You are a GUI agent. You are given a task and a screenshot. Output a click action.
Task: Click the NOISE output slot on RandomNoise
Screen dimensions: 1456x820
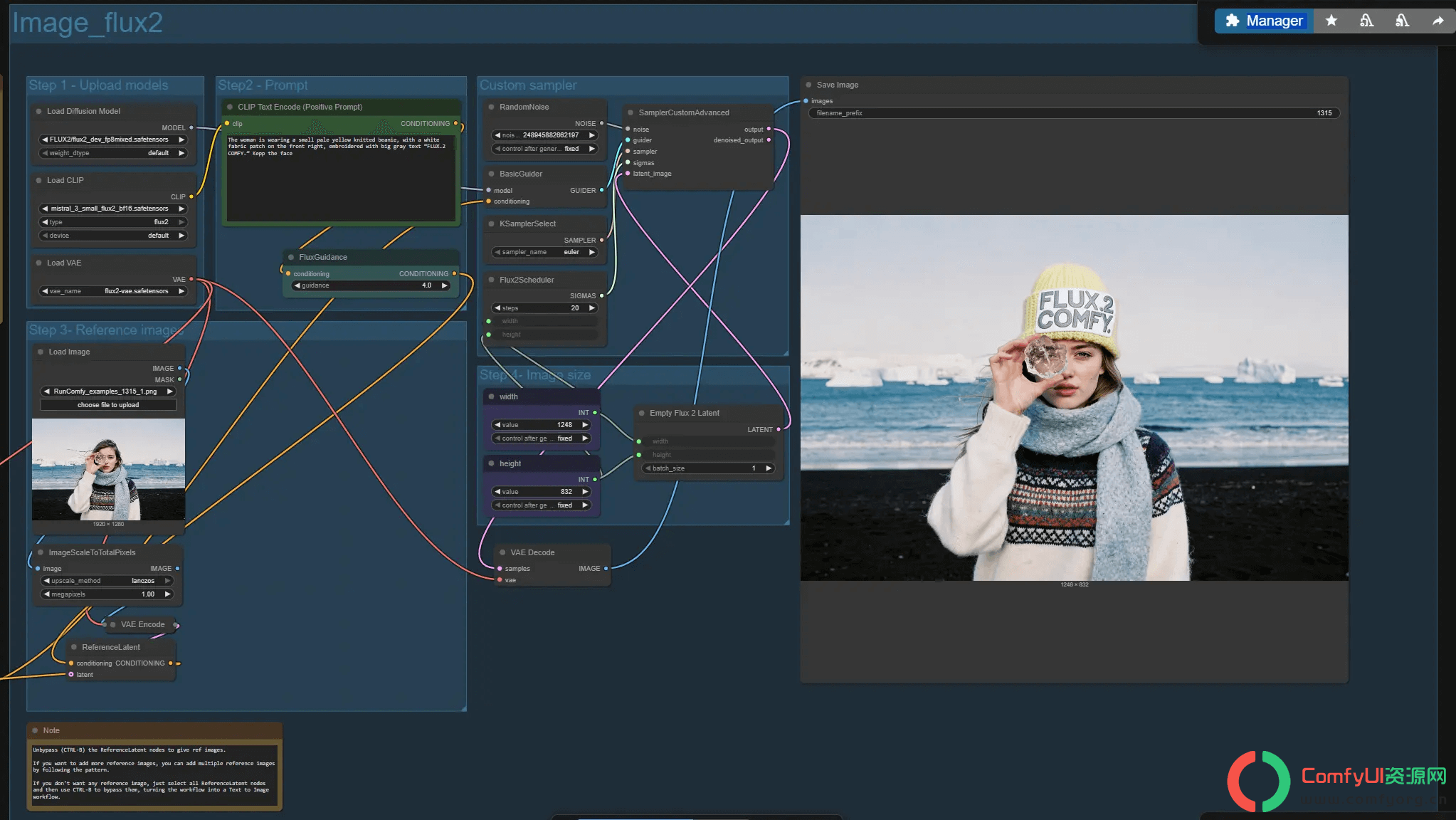601,123
